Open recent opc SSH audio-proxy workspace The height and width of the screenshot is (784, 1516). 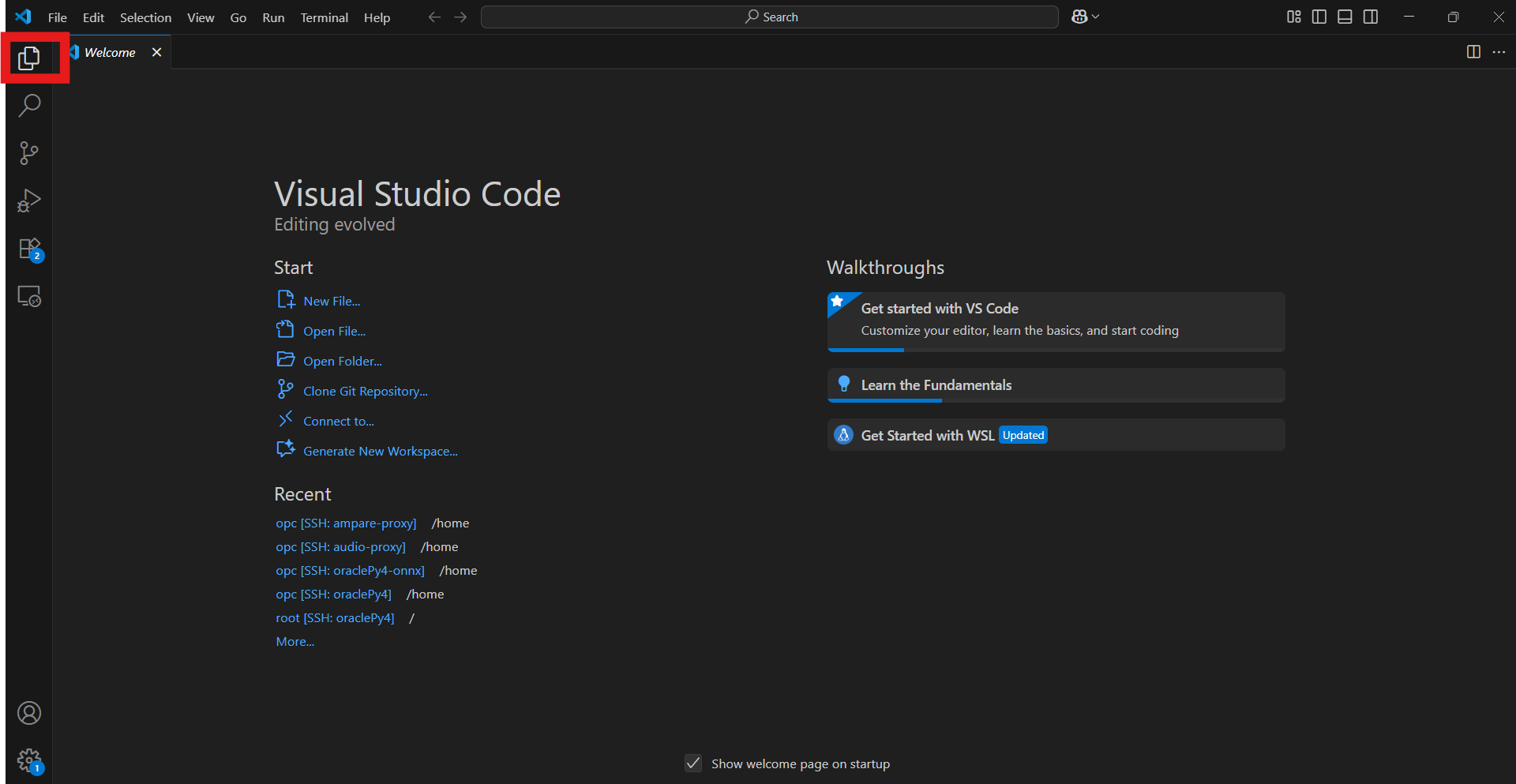pyautogui.click(x=340, y=547)
